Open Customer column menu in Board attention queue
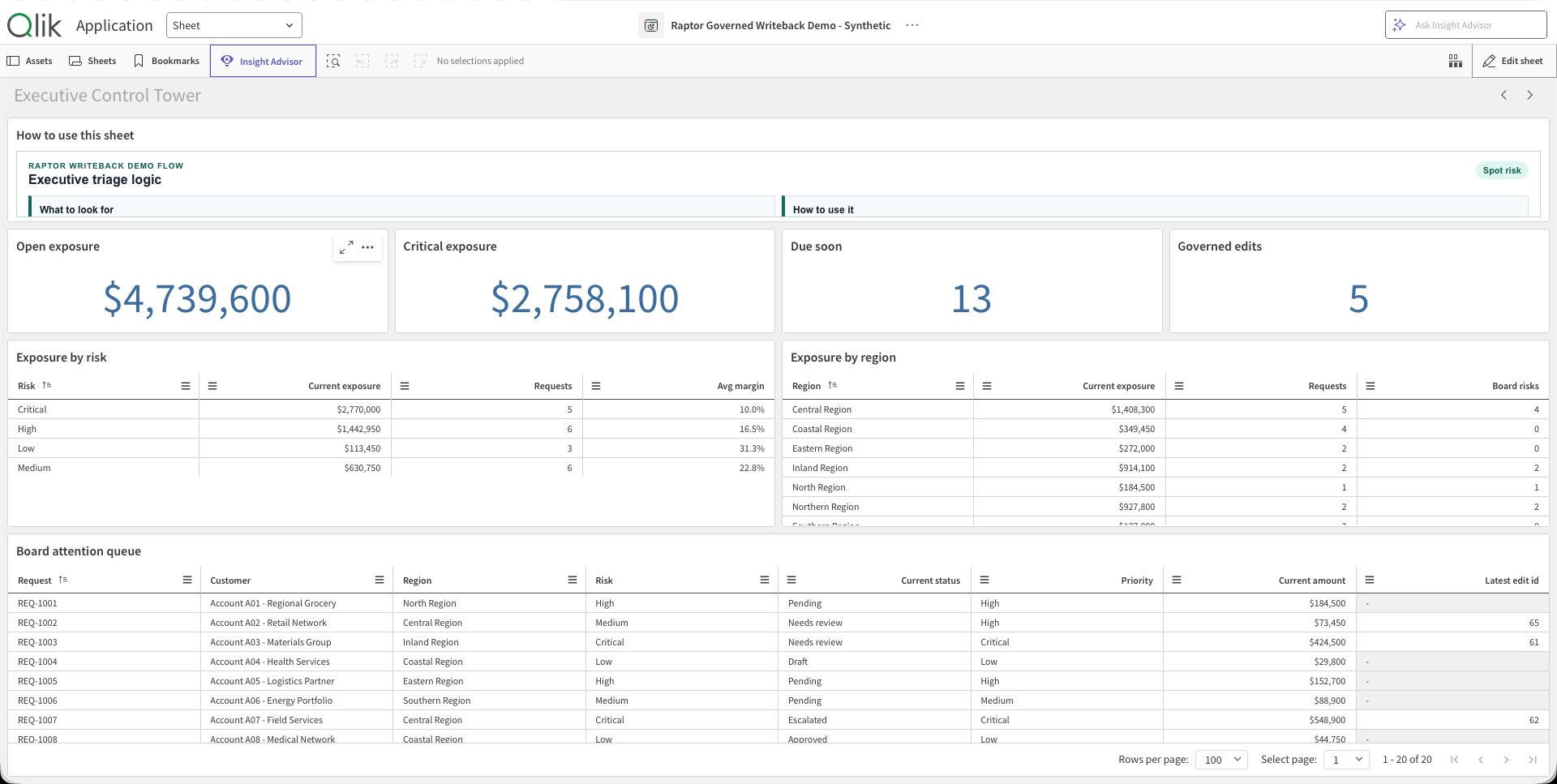This screenshot has width=1557, height=784. (x=380, y=580)
